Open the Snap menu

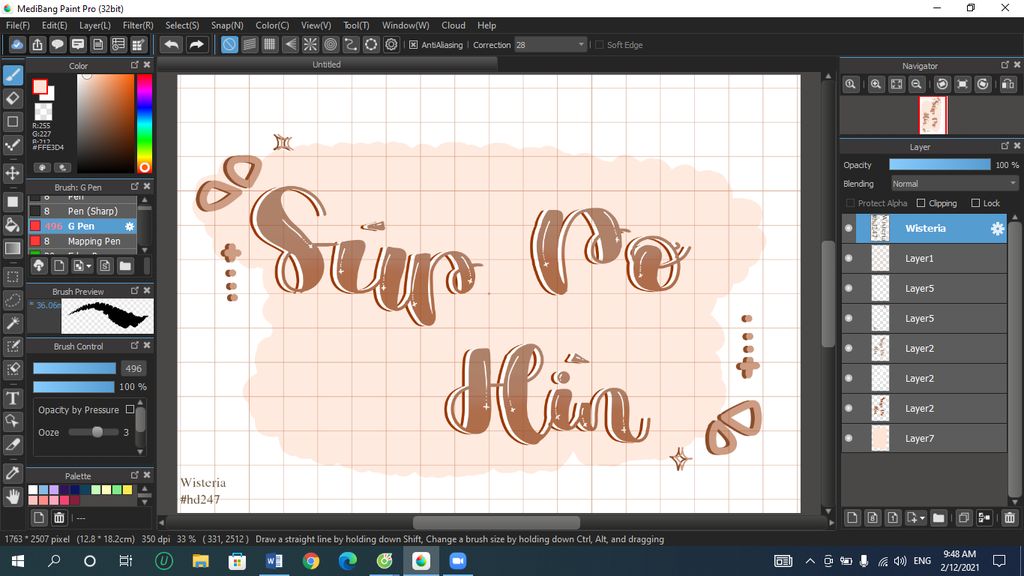(x=227, y=25)
